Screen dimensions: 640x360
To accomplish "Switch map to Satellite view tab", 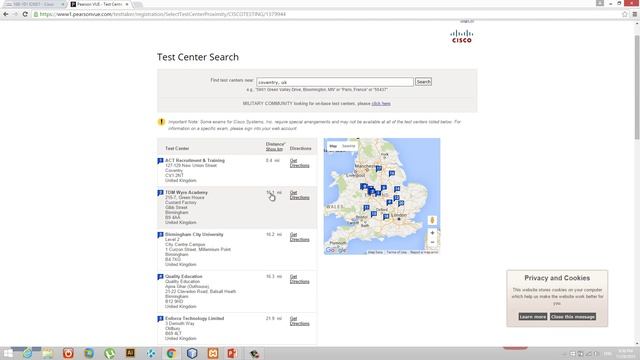I will click(x=348, y=146).
